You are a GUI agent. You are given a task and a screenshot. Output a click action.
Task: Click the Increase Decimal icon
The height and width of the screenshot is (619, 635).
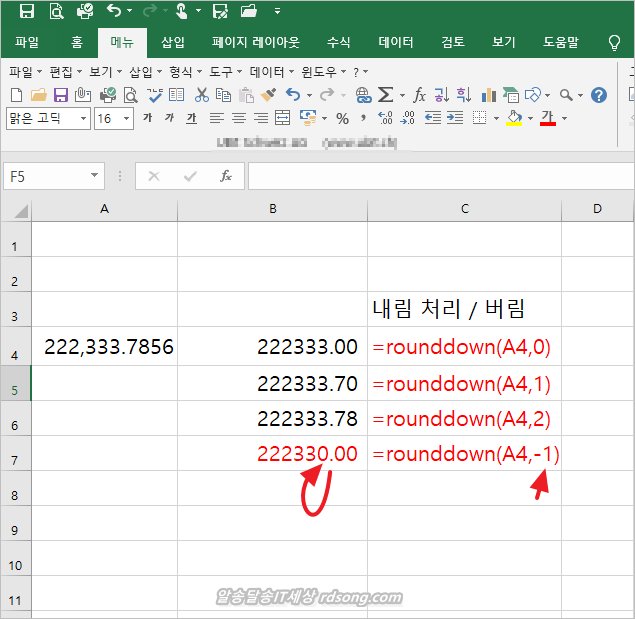(385, 118)
